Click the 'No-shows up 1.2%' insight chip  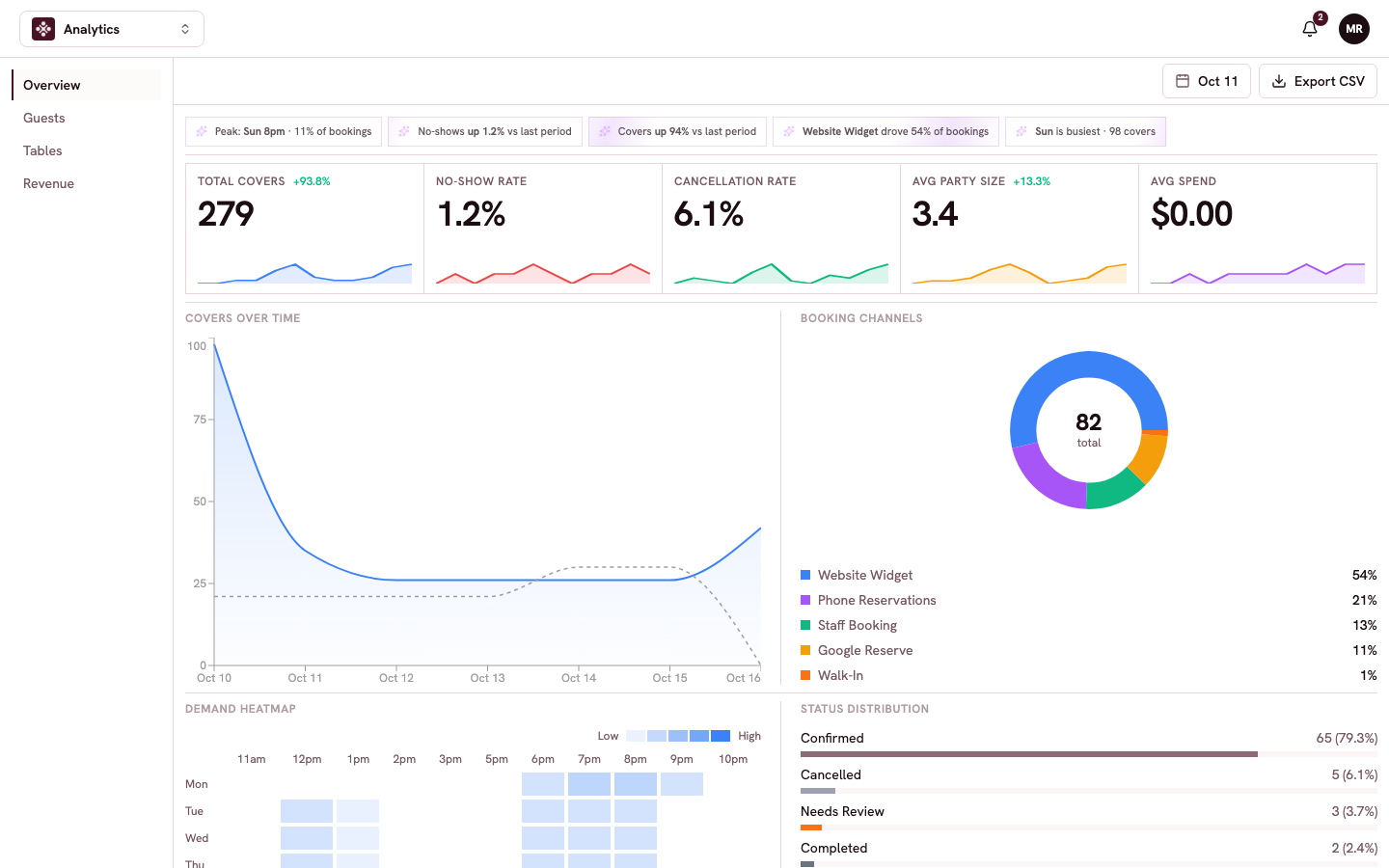pos(484,131)
